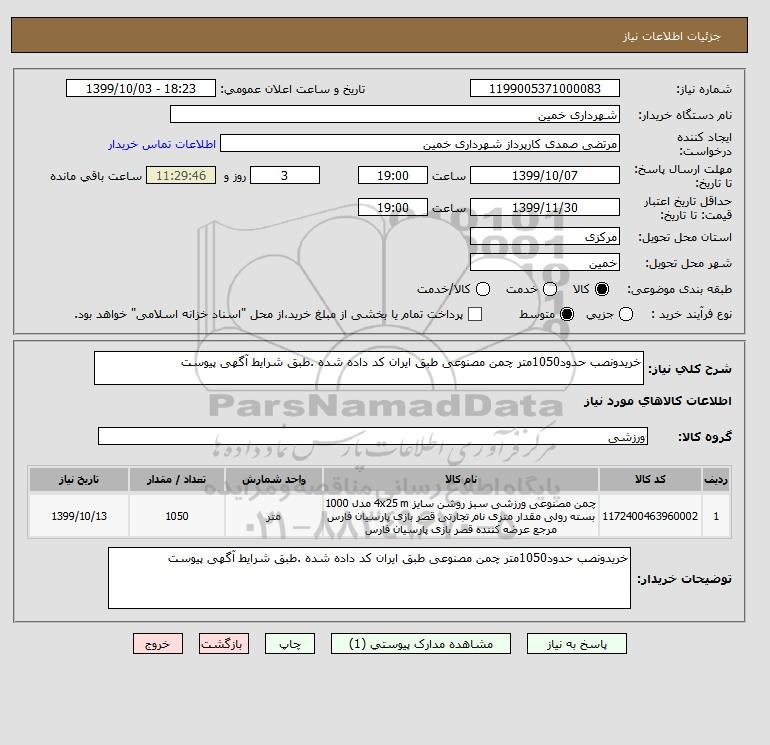Viewport: 770px width, 745px height.
Task: Click the response deadline time field
Action: coord(393,175)
